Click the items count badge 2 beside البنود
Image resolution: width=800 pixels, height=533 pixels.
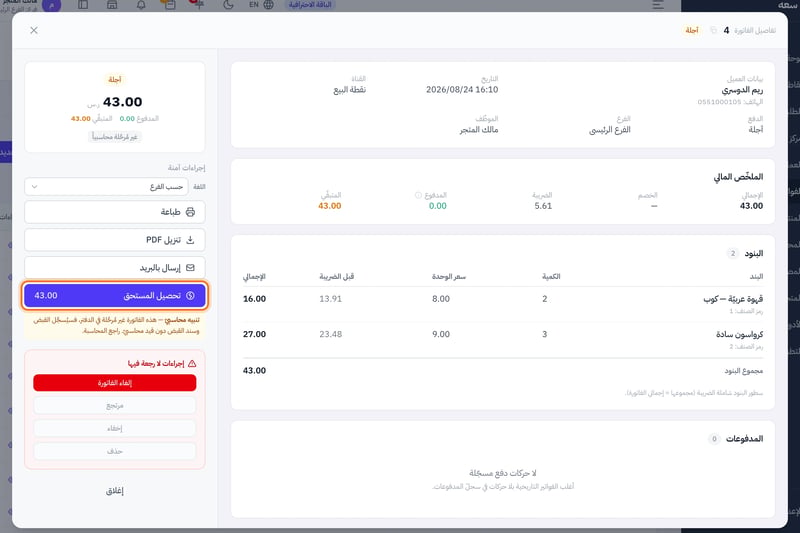pos(733,253)
